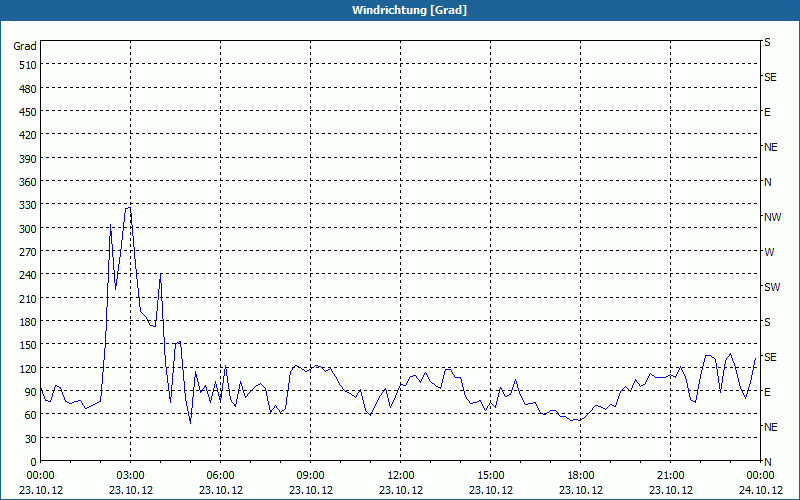800x500 pixels.
Task: Select the 480 y-axis value
Action: point(28,88)
